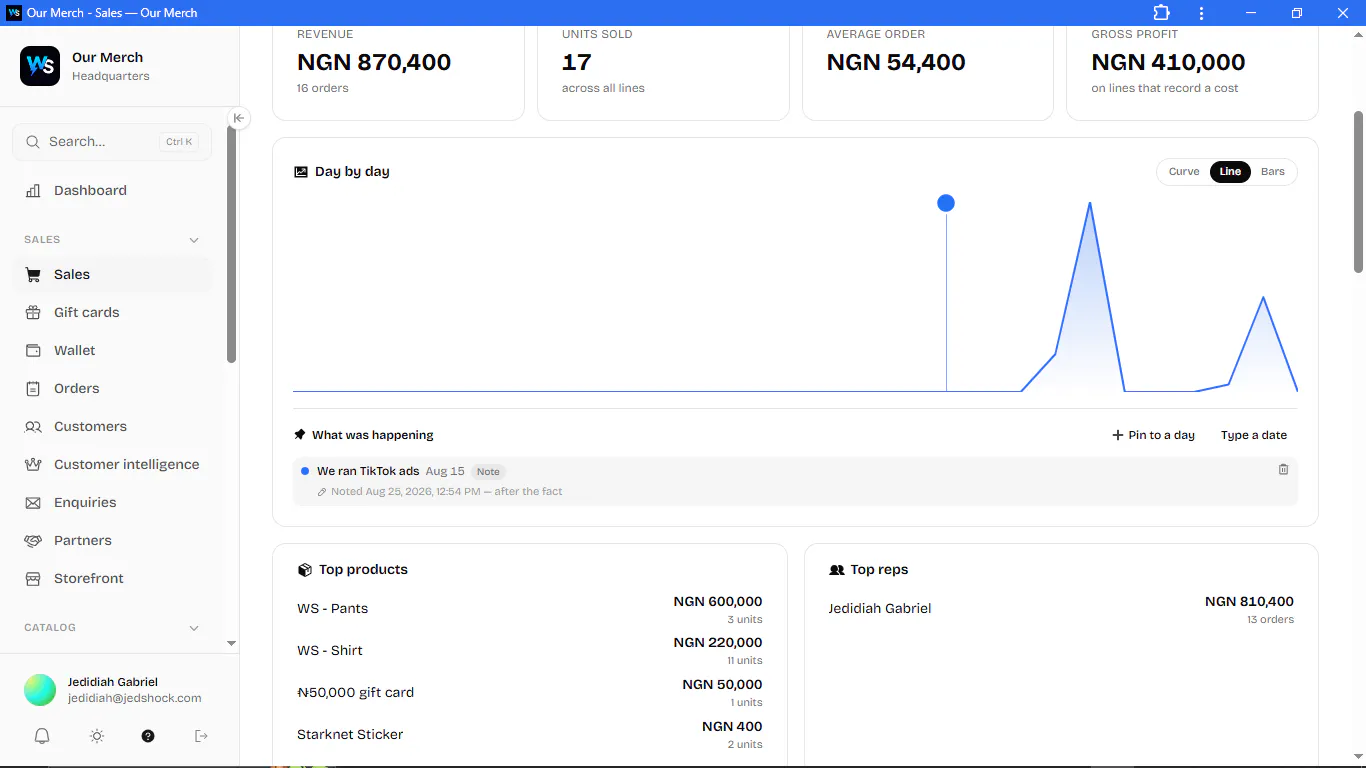The width and height of the screenshot is (1366, 768).
Task: Click the Top products box icon
Action: click(x=305, y=570)
